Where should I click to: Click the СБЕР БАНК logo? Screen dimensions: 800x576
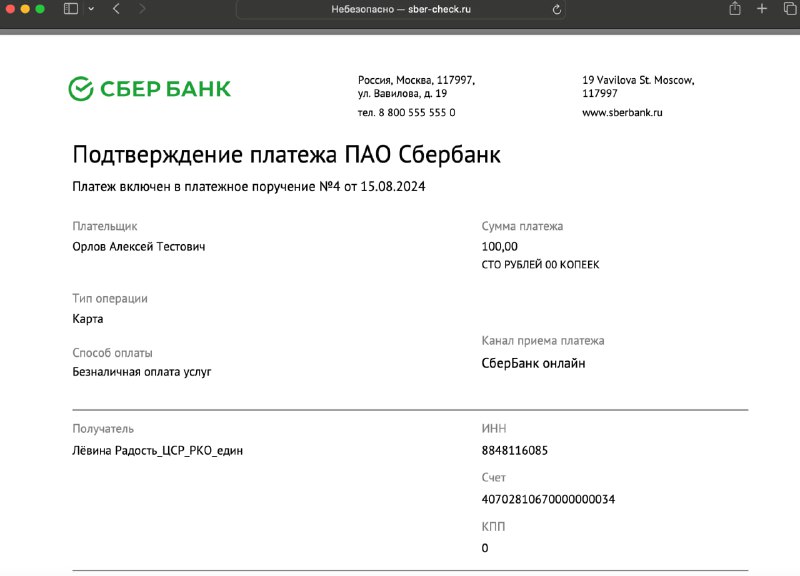pyautogui.click(x=149, y=89)
